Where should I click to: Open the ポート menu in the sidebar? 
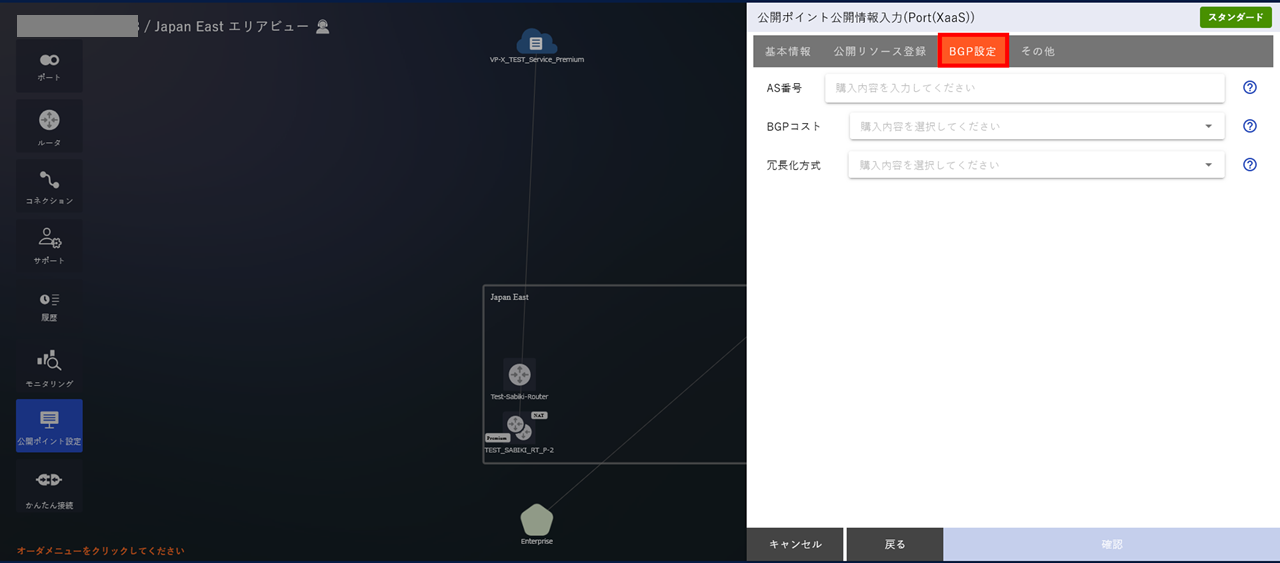49,66
